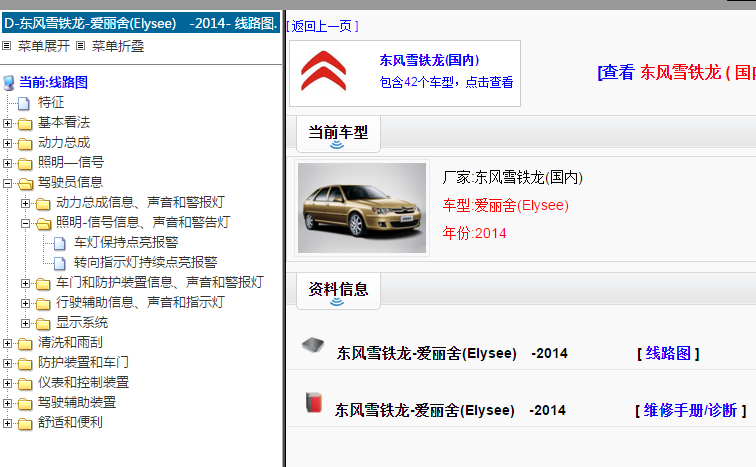Click 包含42个车型，点击查看 link
Image resolution: width=756 pixels, height=467 pixels.
pyautogui.click(x=446, y=82)
